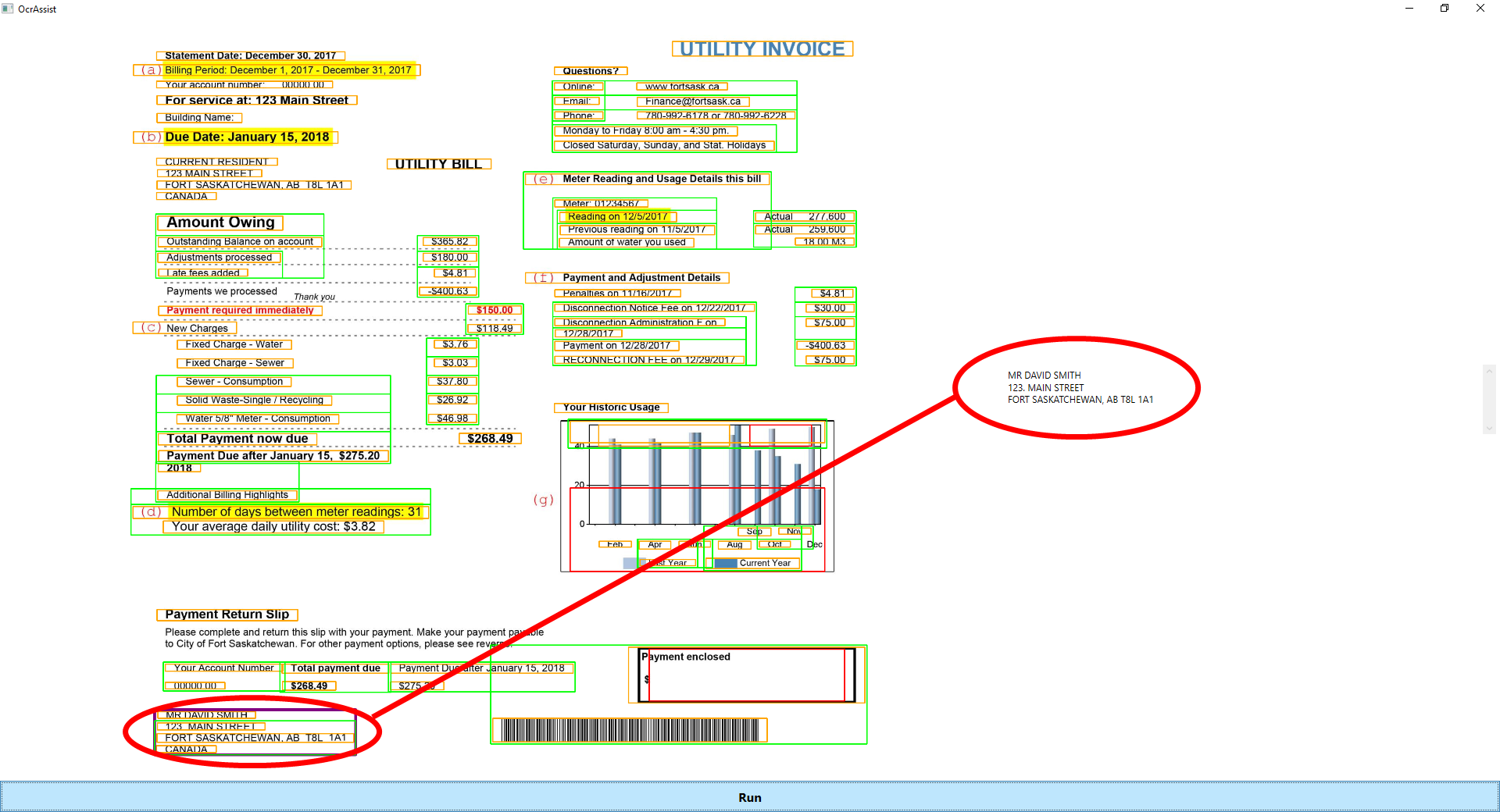Select 'Monday to Friday 8:00 am - 4:30 pm.' text
The image size is (1500, 812).
point(645,130)
